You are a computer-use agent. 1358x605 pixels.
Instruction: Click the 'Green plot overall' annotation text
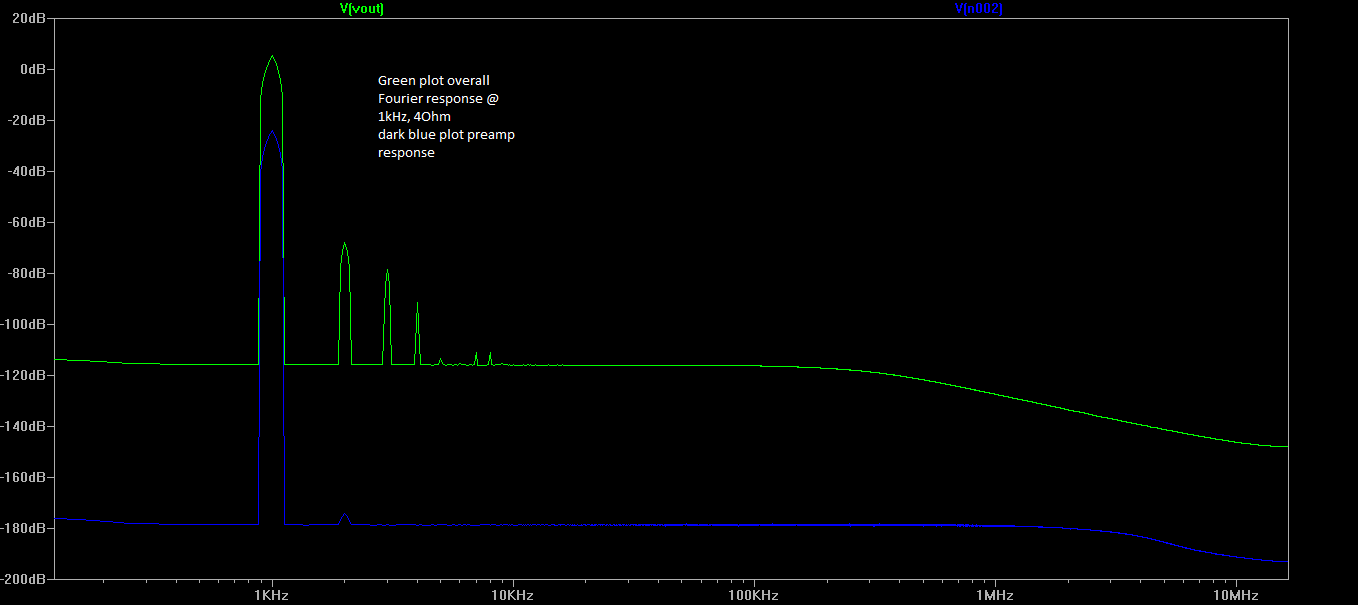point(434,80)
